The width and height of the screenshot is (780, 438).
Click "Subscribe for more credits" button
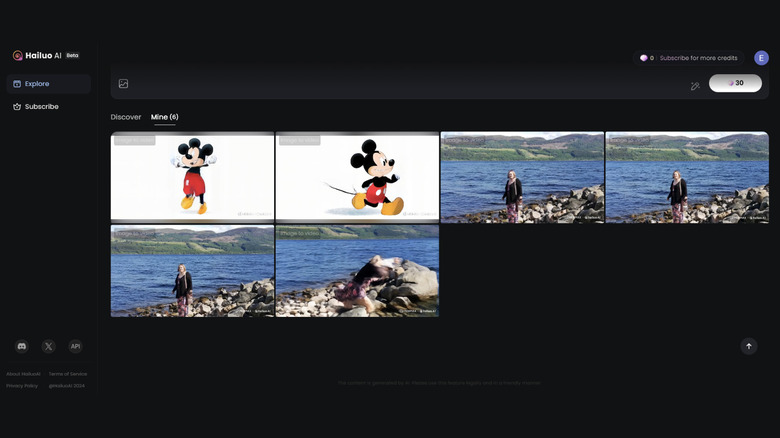tap(689, 58)
